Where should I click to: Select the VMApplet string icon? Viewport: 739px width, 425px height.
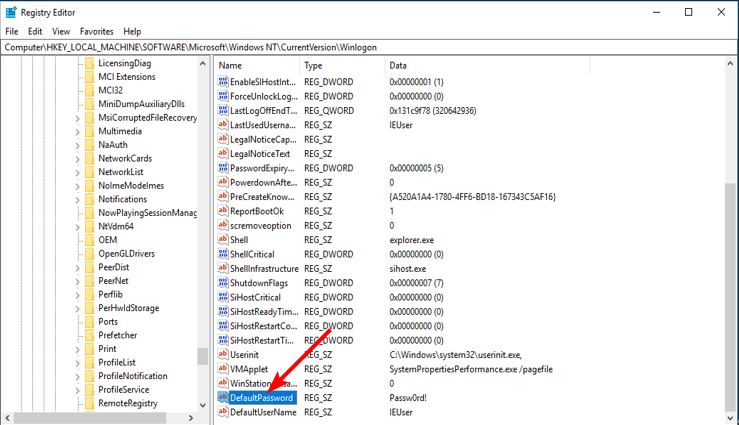click(x=223, y=369)
